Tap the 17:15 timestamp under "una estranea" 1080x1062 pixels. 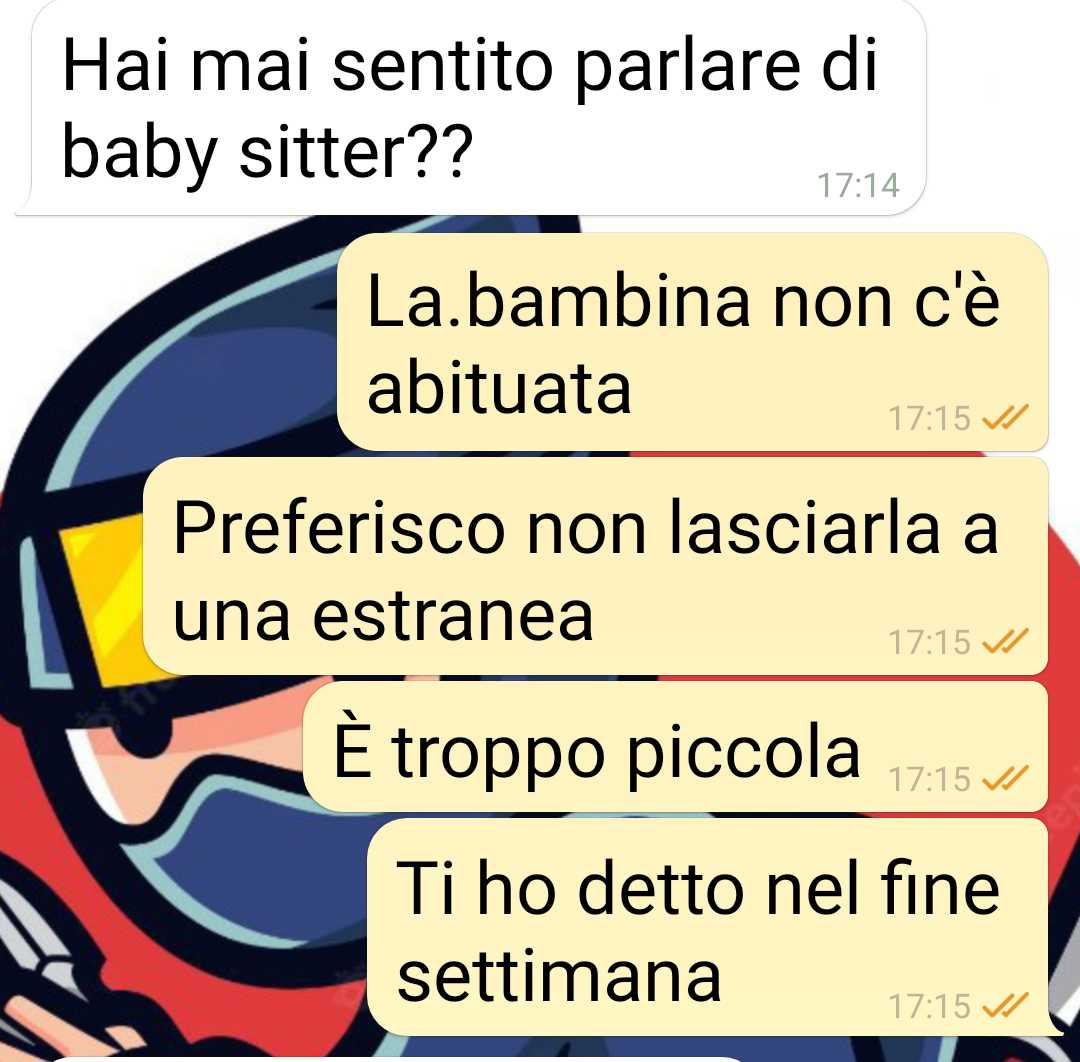(929, 642)
